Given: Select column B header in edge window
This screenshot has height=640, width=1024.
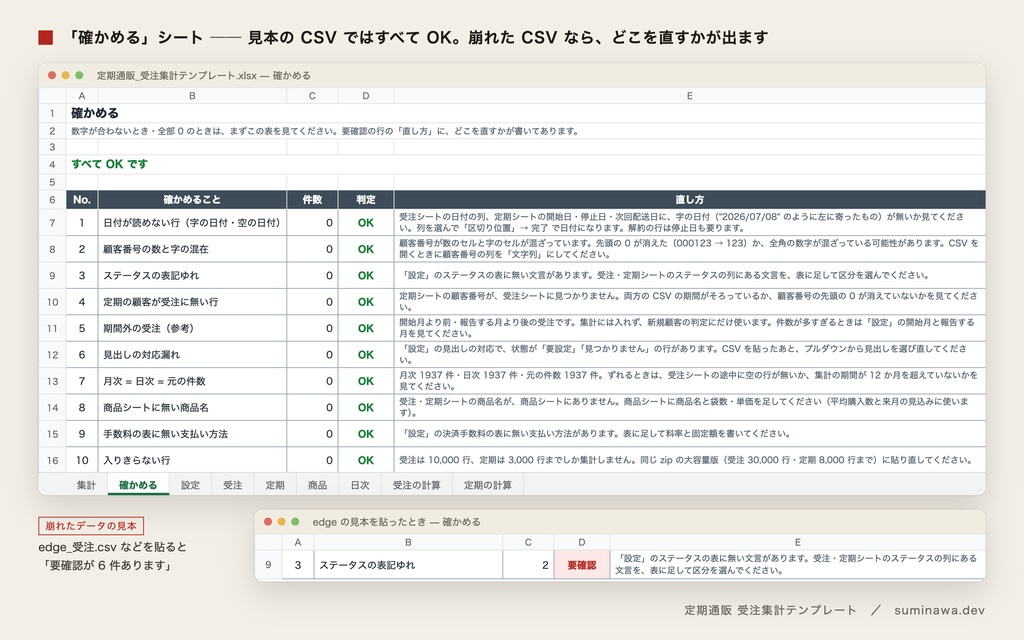Looking at the screenshot, I should tap(408, 542).
